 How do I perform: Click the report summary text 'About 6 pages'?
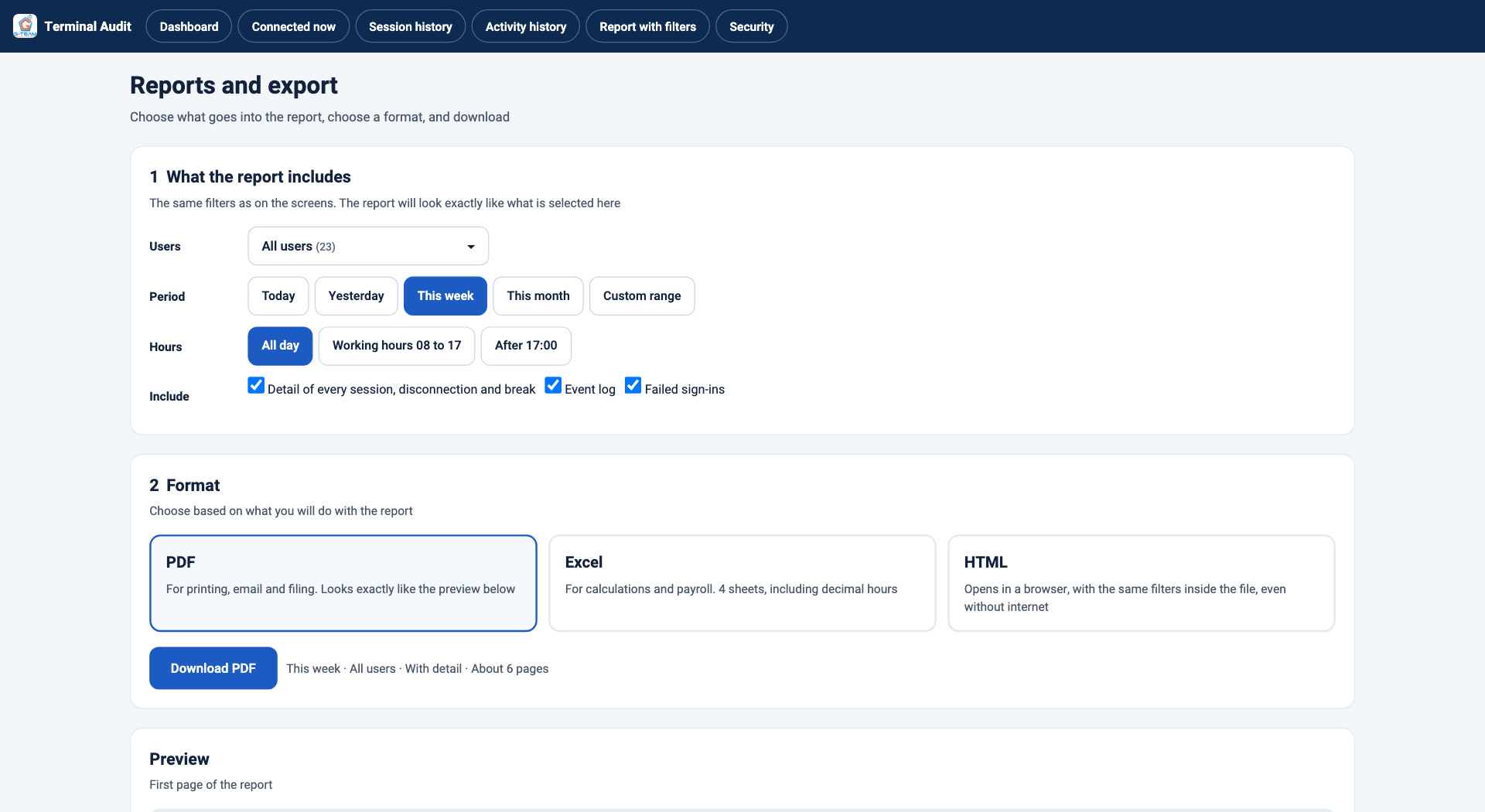click(510, 669)
